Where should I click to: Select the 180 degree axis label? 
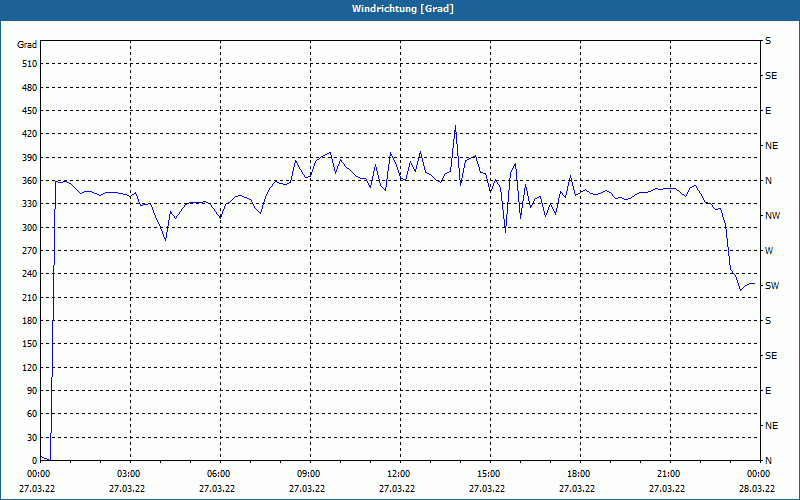[30, 321]
